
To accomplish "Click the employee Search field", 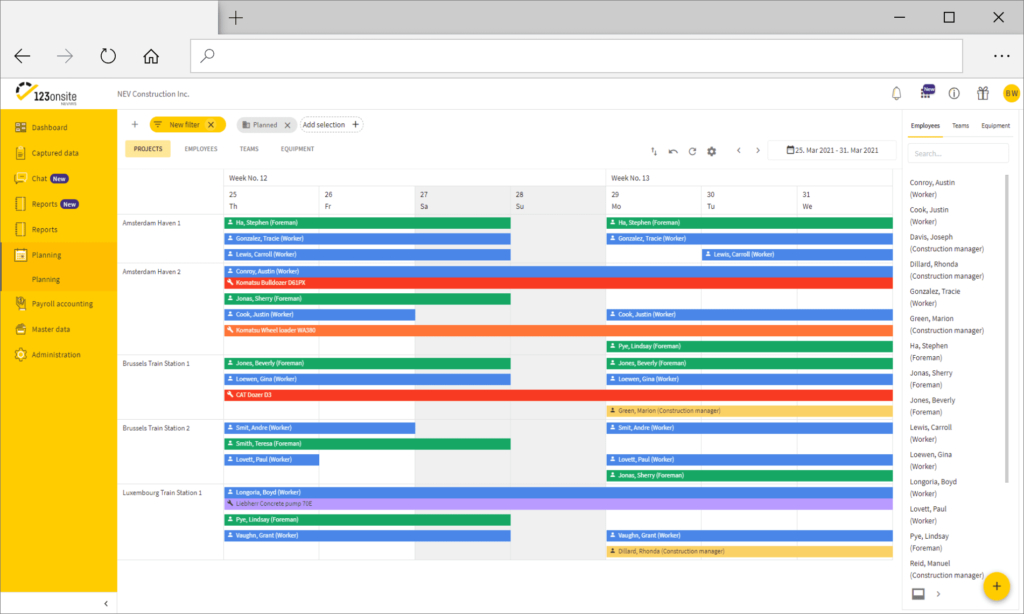I will click(958, 154).
